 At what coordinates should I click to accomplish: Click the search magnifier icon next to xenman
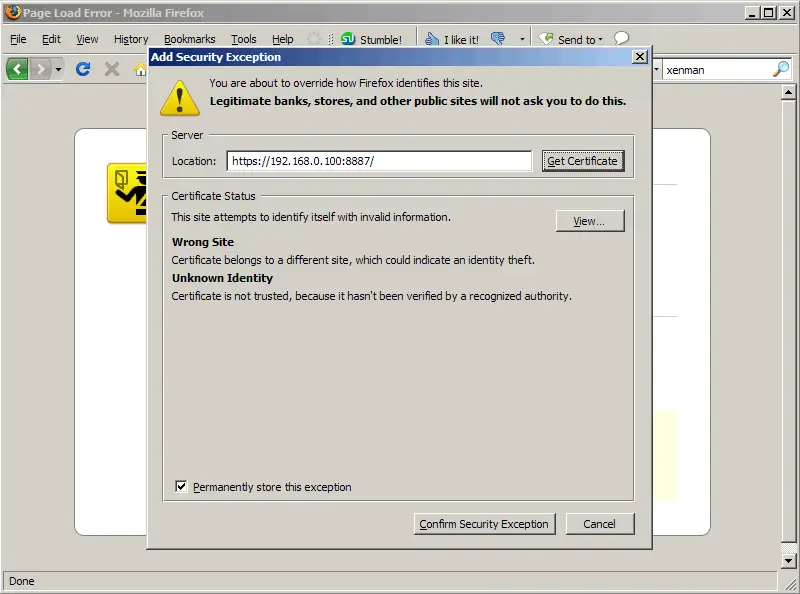click(781, 69)
